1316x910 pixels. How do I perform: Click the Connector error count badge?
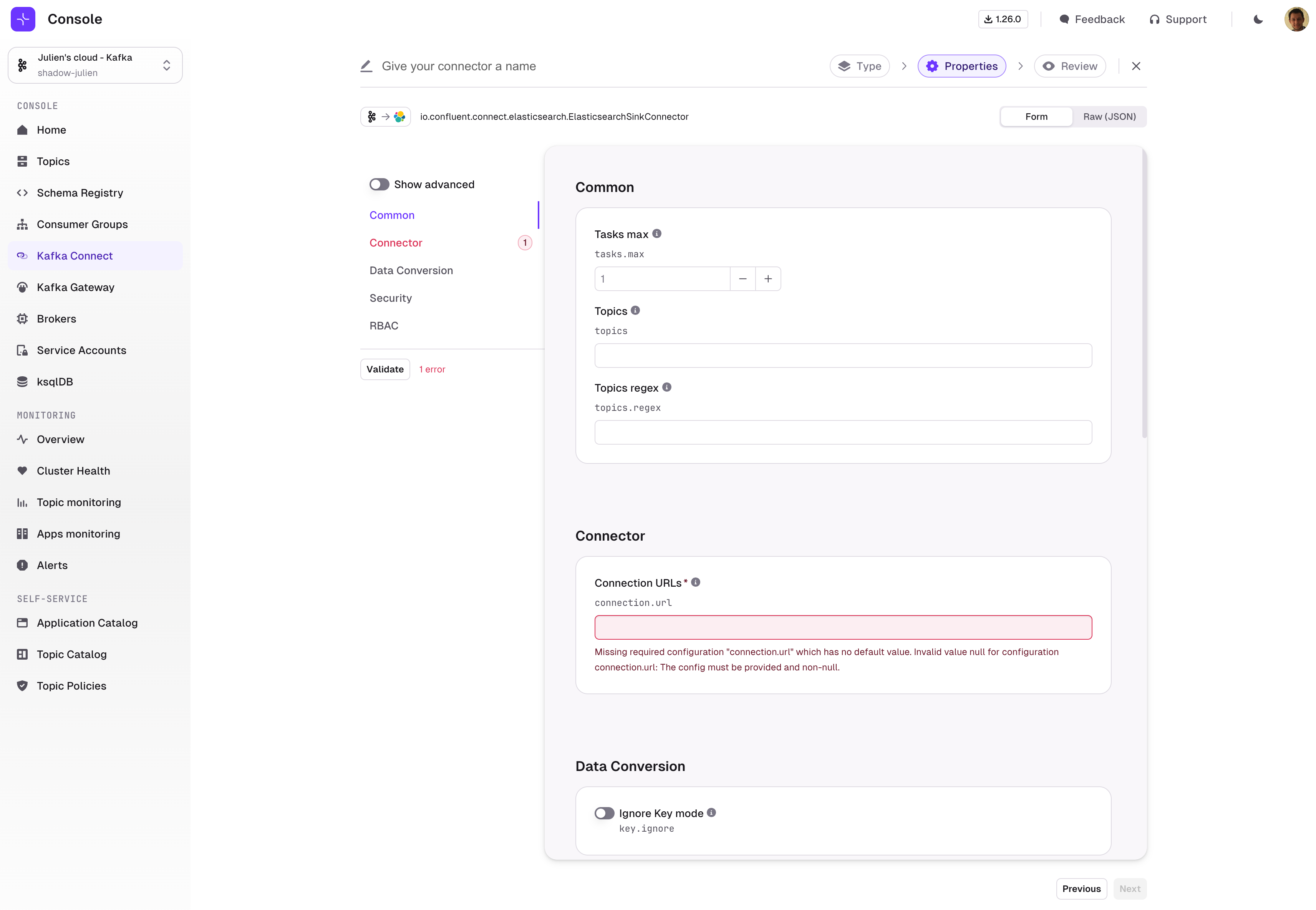pos(525,242)
